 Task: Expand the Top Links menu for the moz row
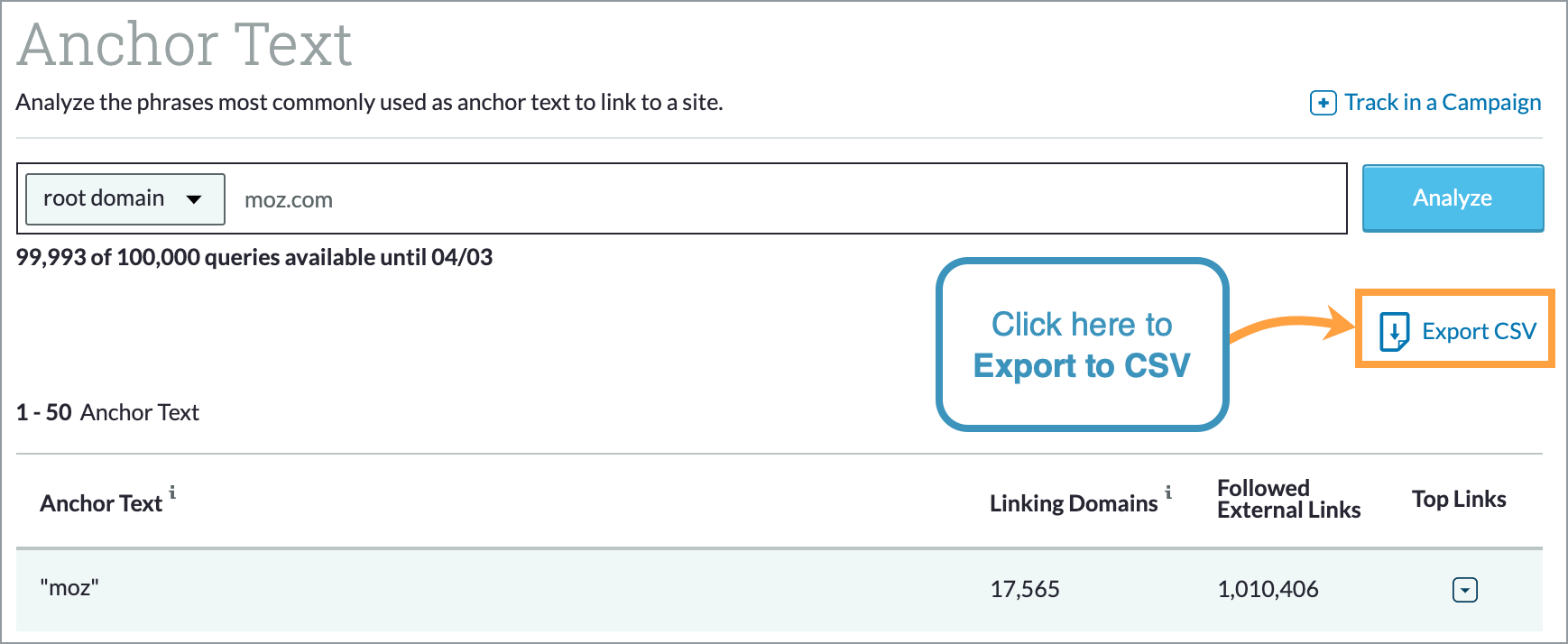tap(1465, 589)
